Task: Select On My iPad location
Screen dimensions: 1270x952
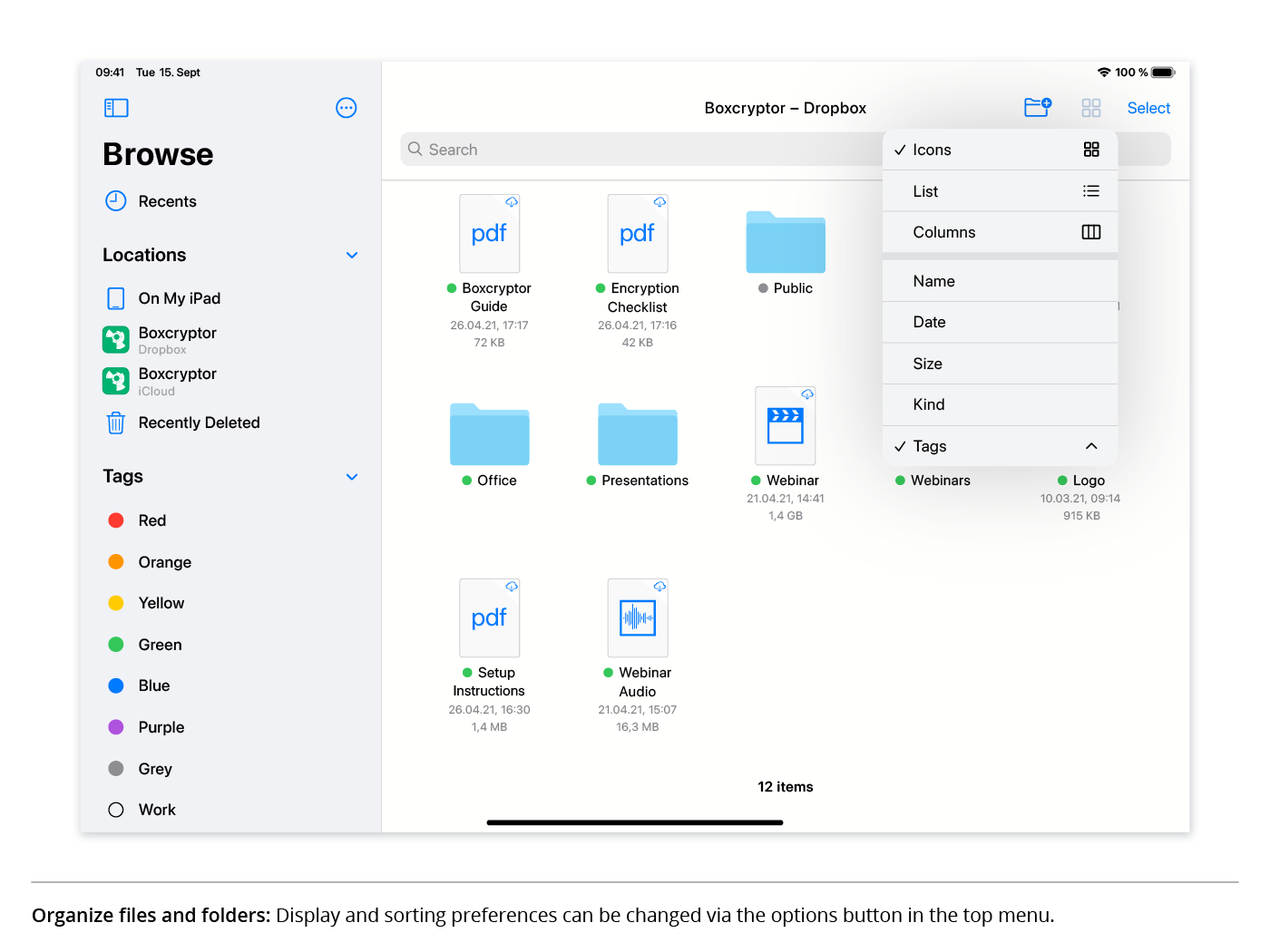Action: [162, 298]
